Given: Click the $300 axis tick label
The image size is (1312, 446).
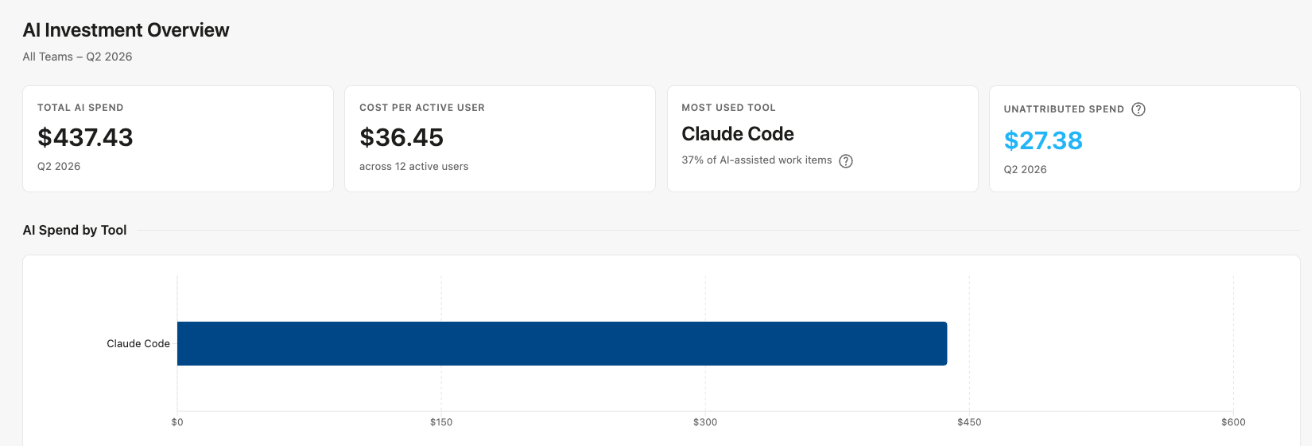Looking at the screenshot, I should [704, 422].
